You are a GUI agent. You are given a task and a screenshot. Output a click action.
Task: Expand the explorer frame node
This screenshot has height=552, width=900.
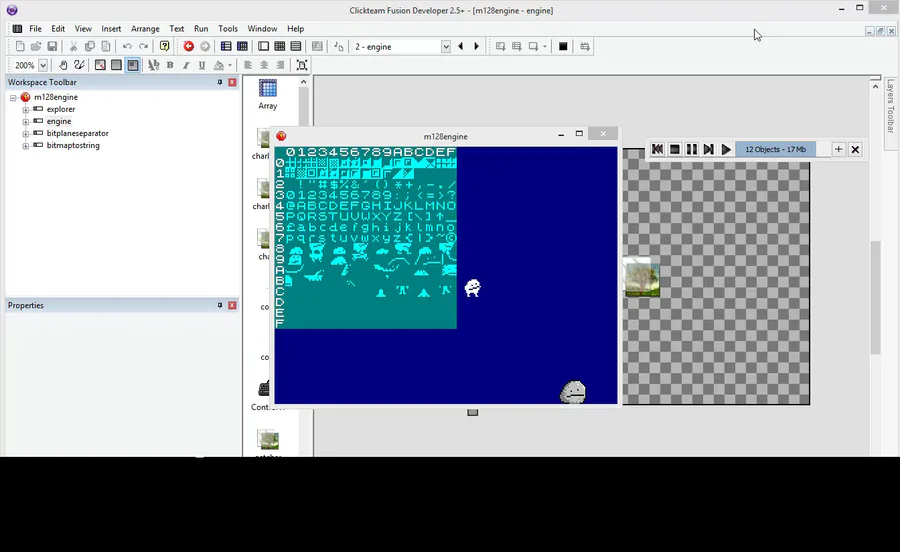click(x=26, y=110)
